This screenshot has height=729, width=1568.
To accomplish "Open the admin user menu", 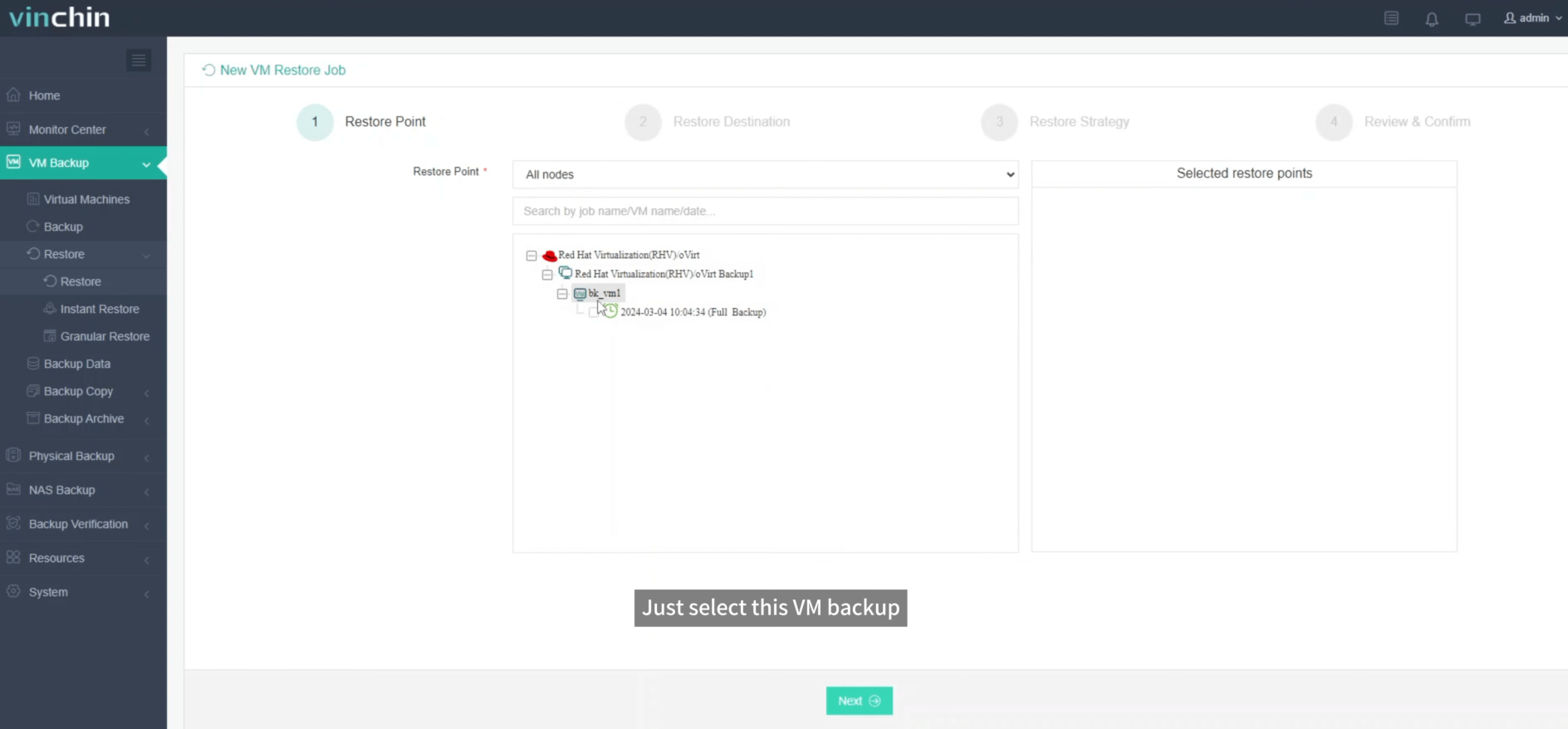I will [1533, 17].
